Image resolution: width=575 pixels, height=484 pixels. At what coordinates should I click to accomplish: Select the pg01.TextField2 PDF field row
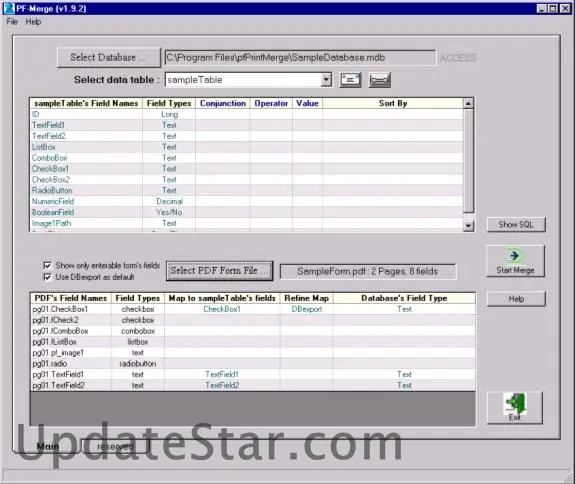click(253, 385)
